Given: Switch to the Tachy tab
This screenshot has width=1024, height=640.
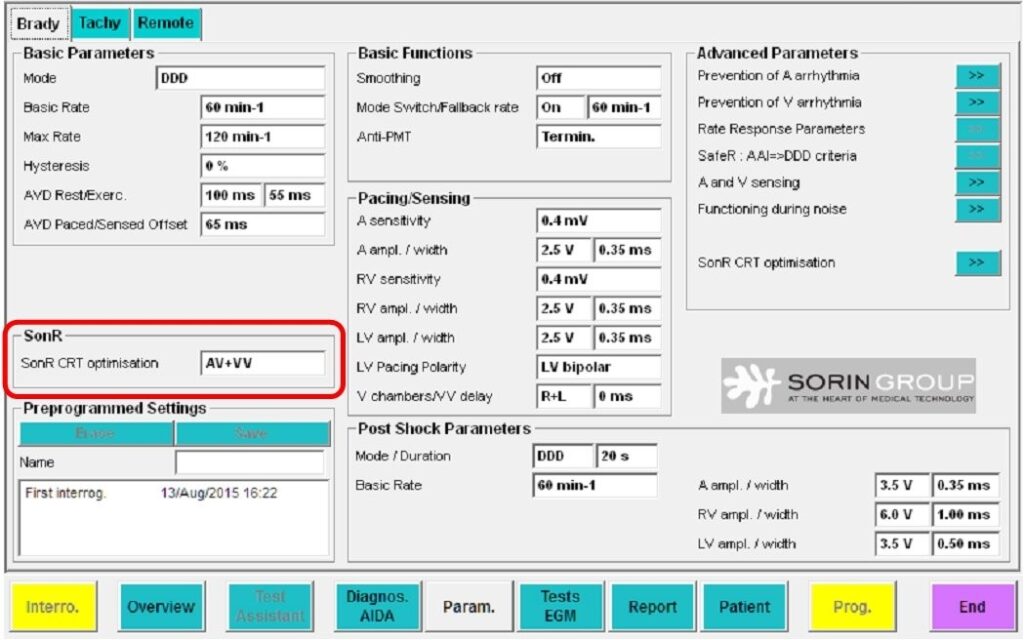Looking at the screenshot, I should pyautogui.click(x=99, y=23).
